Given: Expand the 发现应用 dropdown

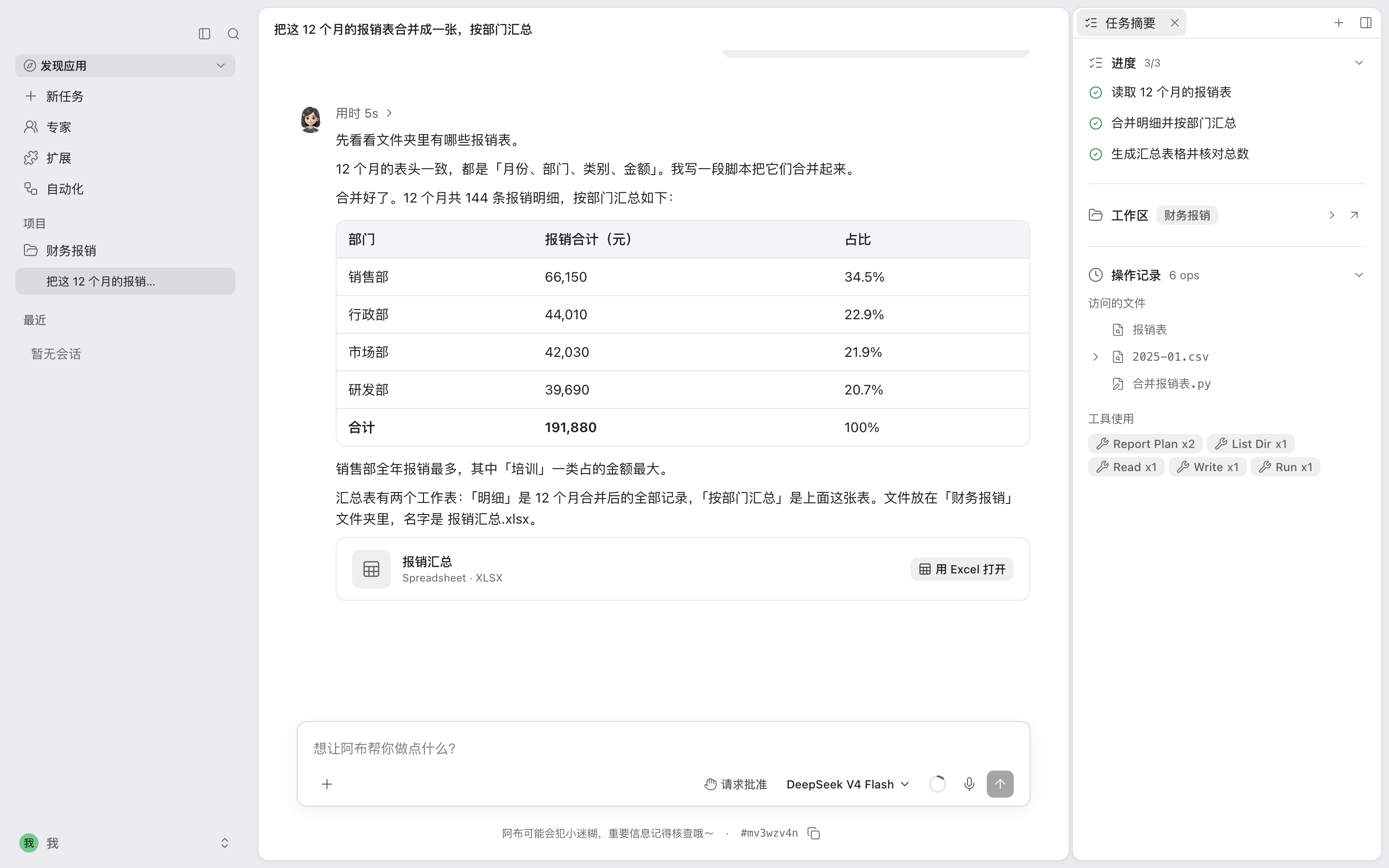Looking at the screenshot, I should click(125, 66).
